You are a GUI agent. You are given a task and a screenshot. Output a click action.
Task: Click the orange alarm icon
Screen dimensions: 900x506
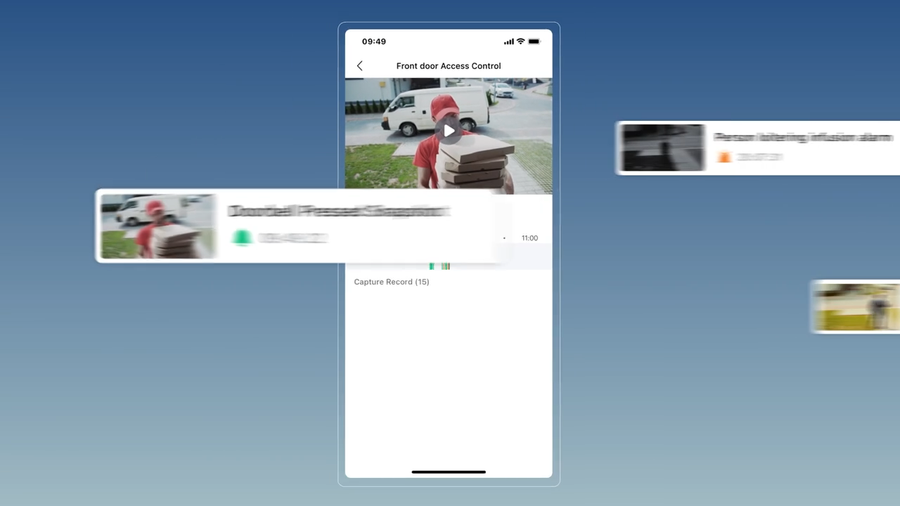[724, 157]
